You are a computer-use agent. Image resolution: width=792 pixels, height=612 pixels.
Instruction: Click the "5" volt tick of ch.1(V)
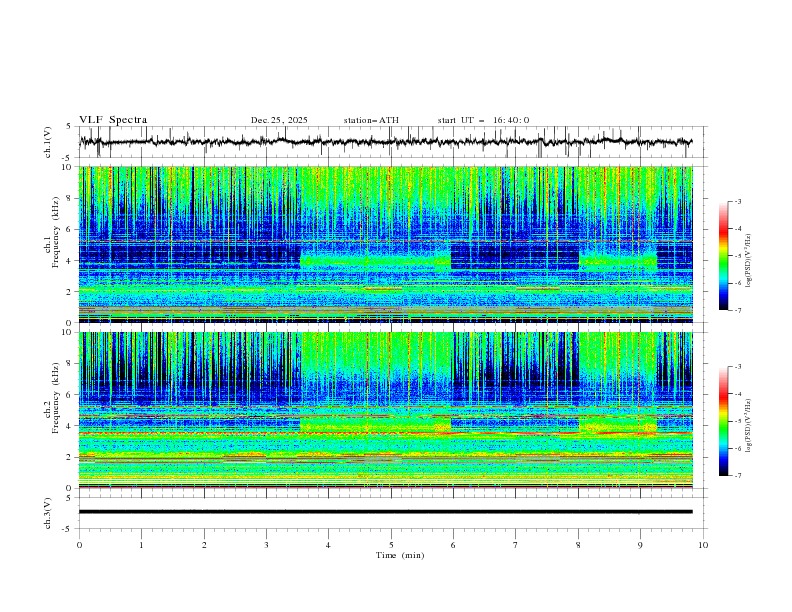tap(68, 127)
